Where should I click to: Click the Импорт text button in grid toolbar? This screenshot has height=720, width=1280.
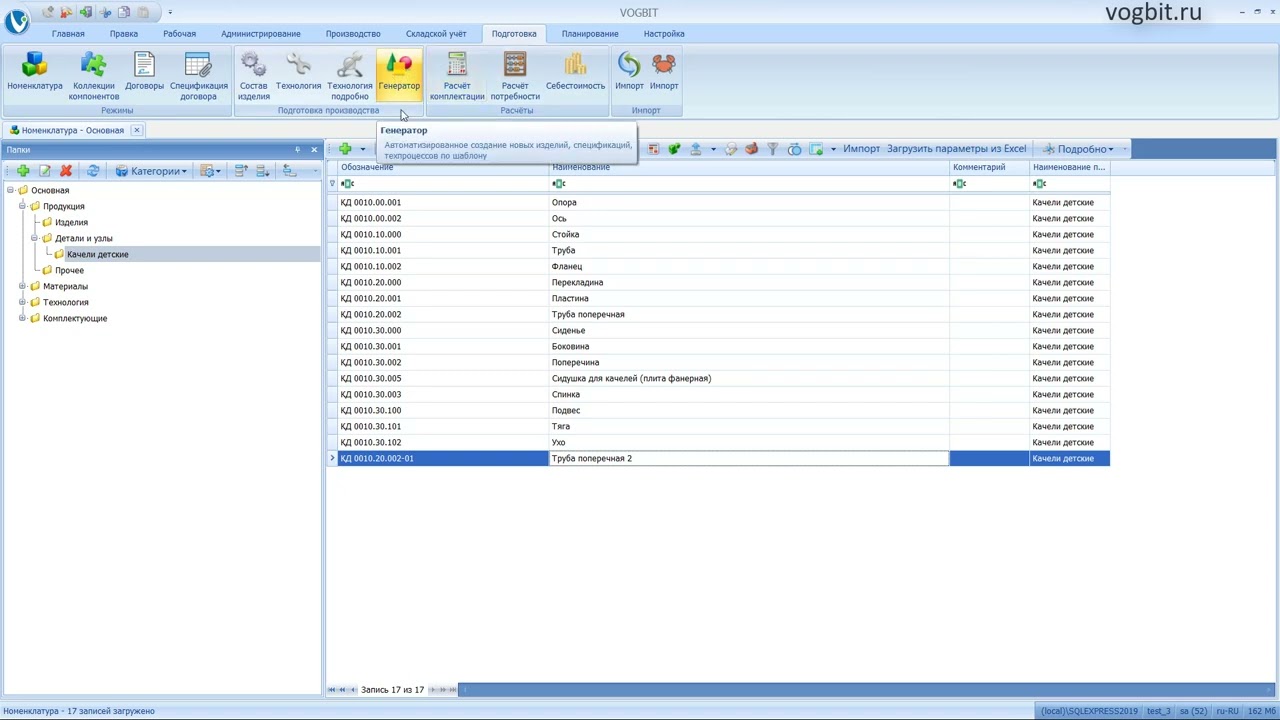(861, 149)
